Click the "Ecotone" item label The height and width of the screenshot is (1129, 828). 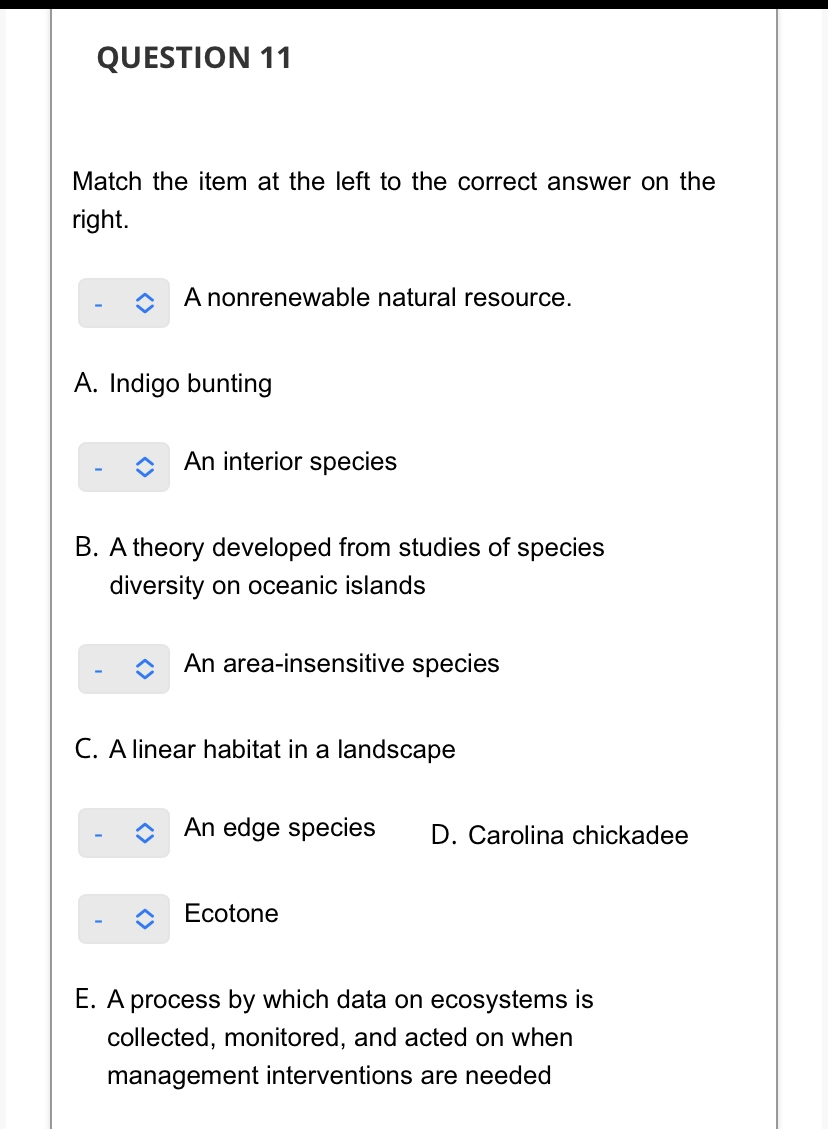click(x=231, y=913)
